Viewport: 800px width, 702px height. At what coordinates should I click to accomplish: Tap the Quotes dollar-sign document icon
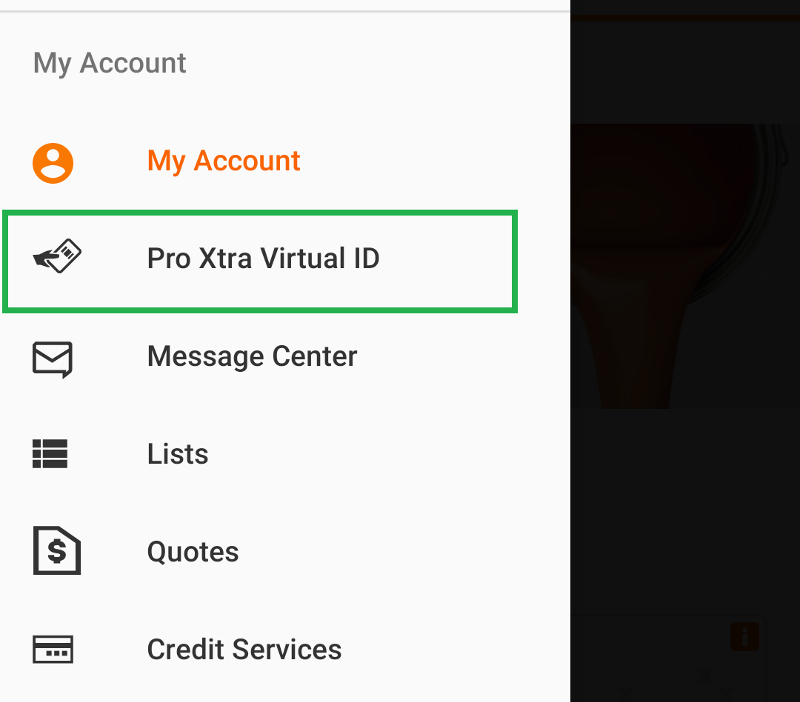56,551
